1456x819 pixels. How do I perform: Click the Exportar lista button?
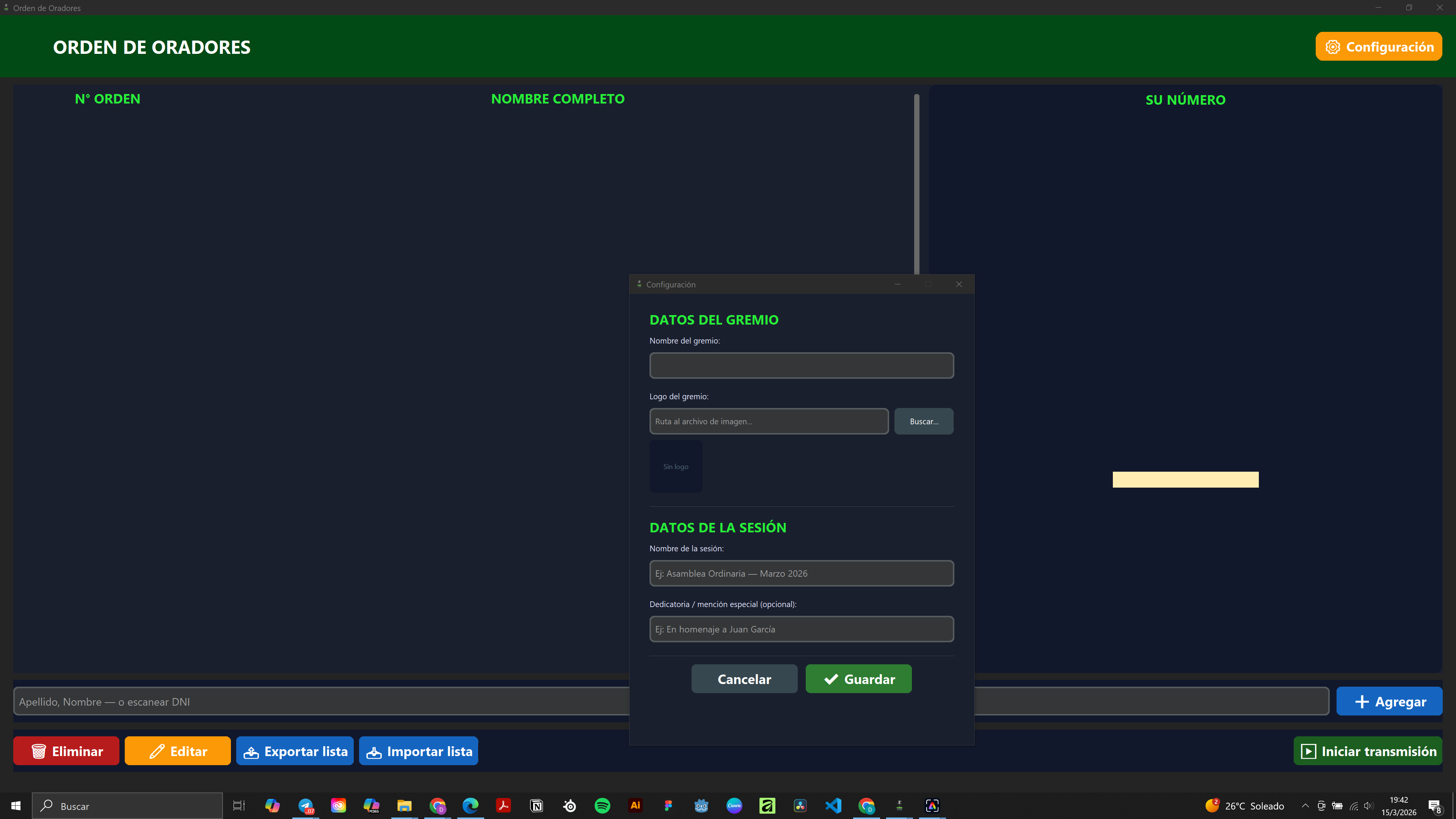295,751
